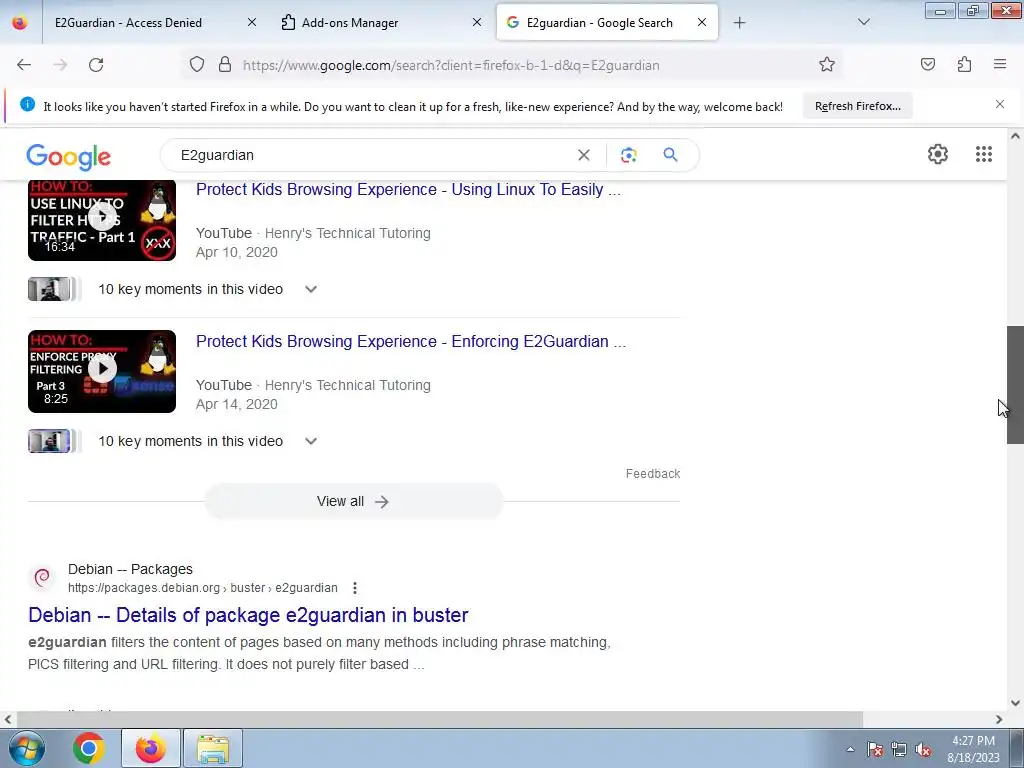Click packages.debian.org breadcrumb URL

(202, 588)
